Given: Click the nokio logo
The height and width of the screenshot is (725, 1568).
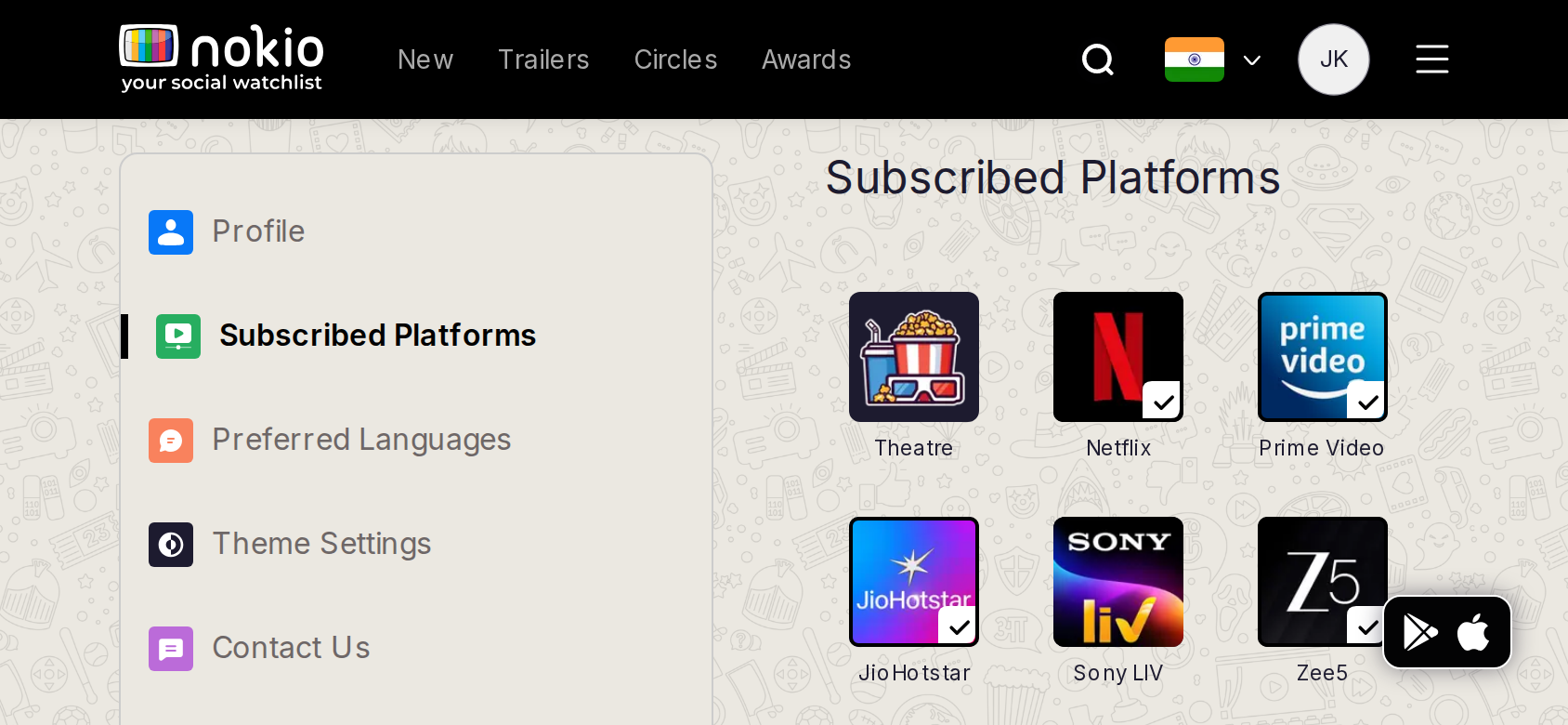Looking at the screenshot, I should pyautogui.click(x=221, y=59).
